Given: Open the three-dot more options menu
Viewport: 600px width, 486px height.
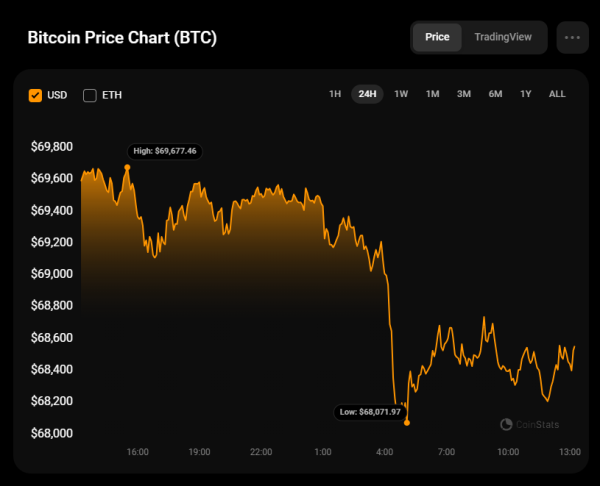Looking at the screenshot, I should pos(572,37).
